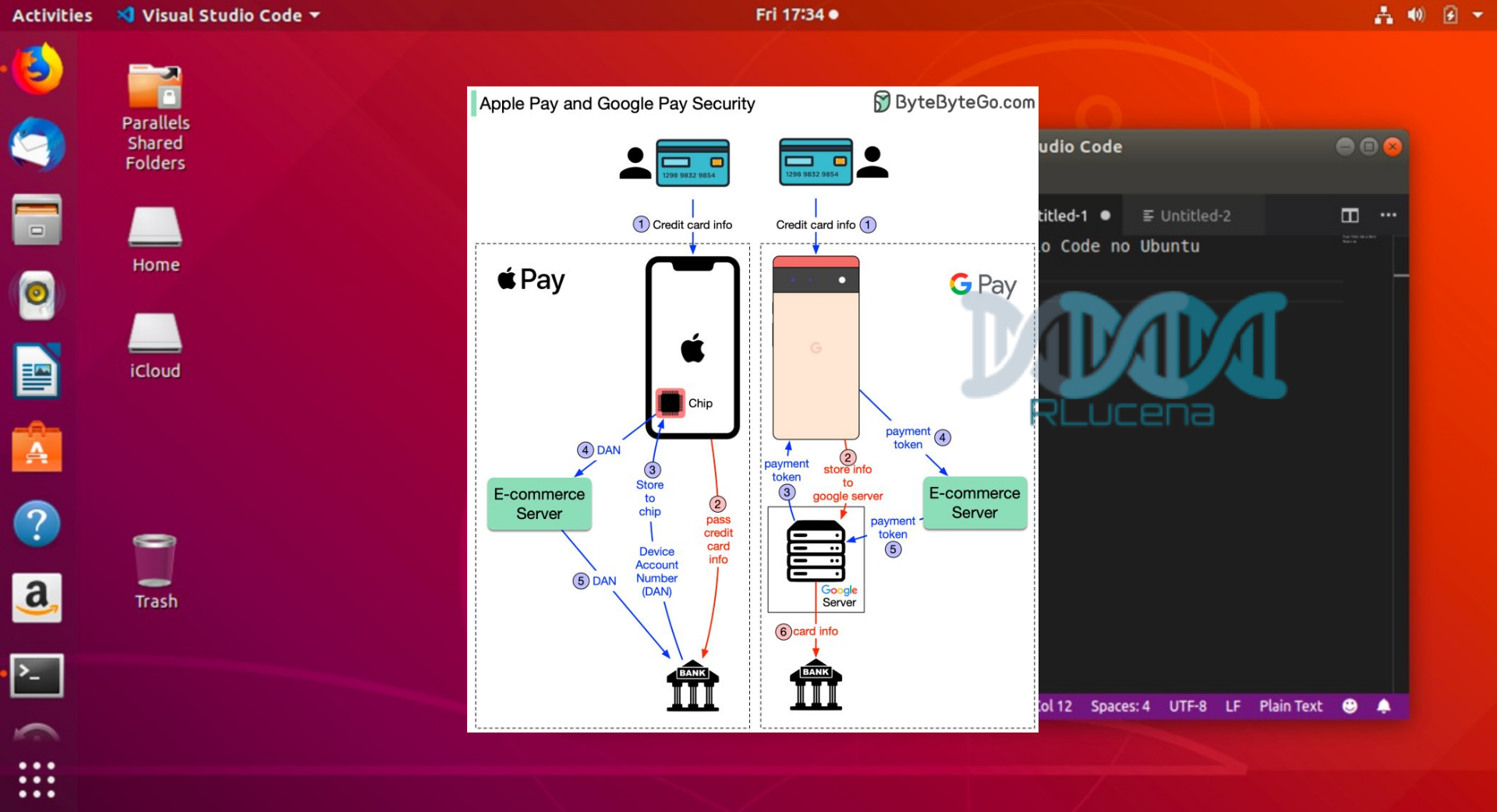Click the Apple Pay and Google Pay Security title
The height and width of the screenshot is (812, 1497).
617,104
